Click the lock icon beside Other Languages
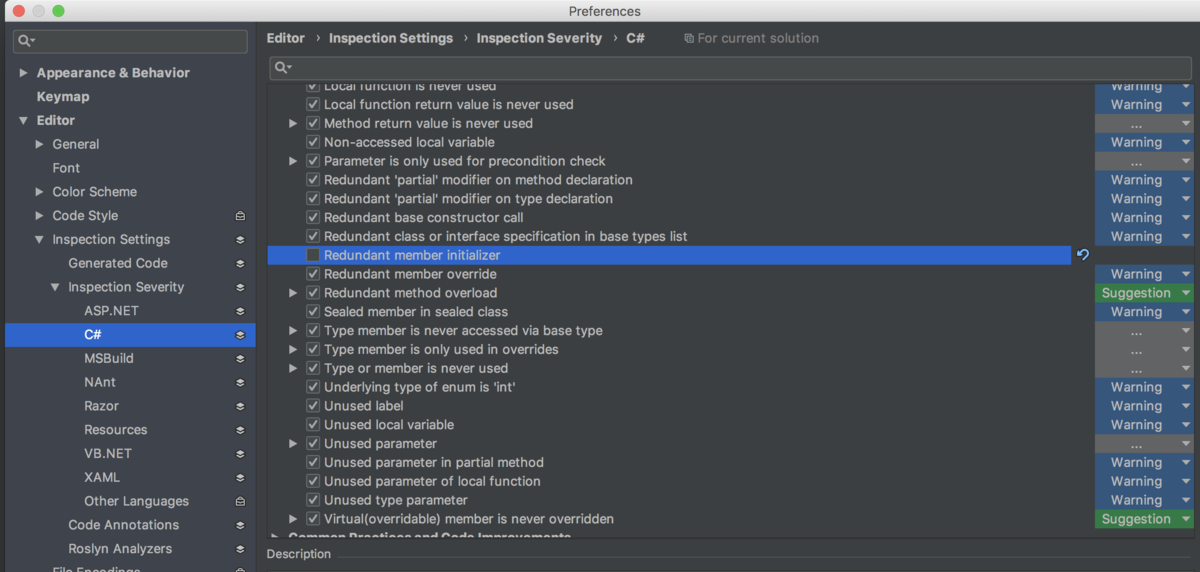Screen dimensions: 1200x572 point(240,502)
